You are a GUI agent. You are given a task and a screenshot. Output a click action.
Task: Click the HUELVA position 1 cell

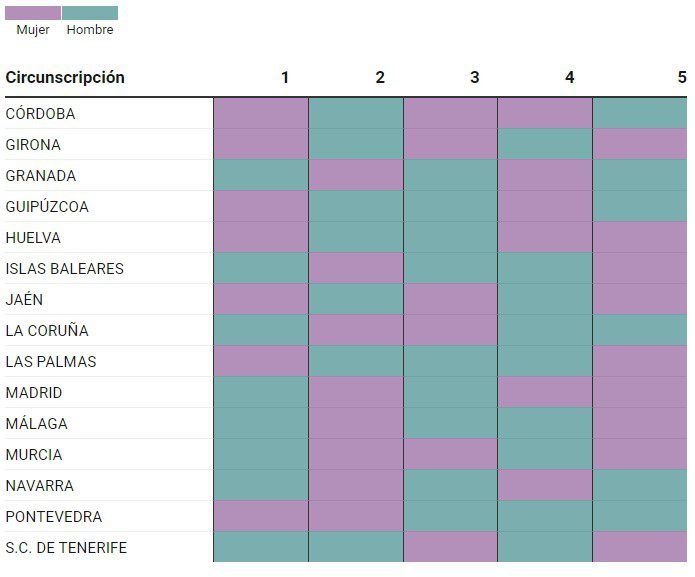[260, 238]
